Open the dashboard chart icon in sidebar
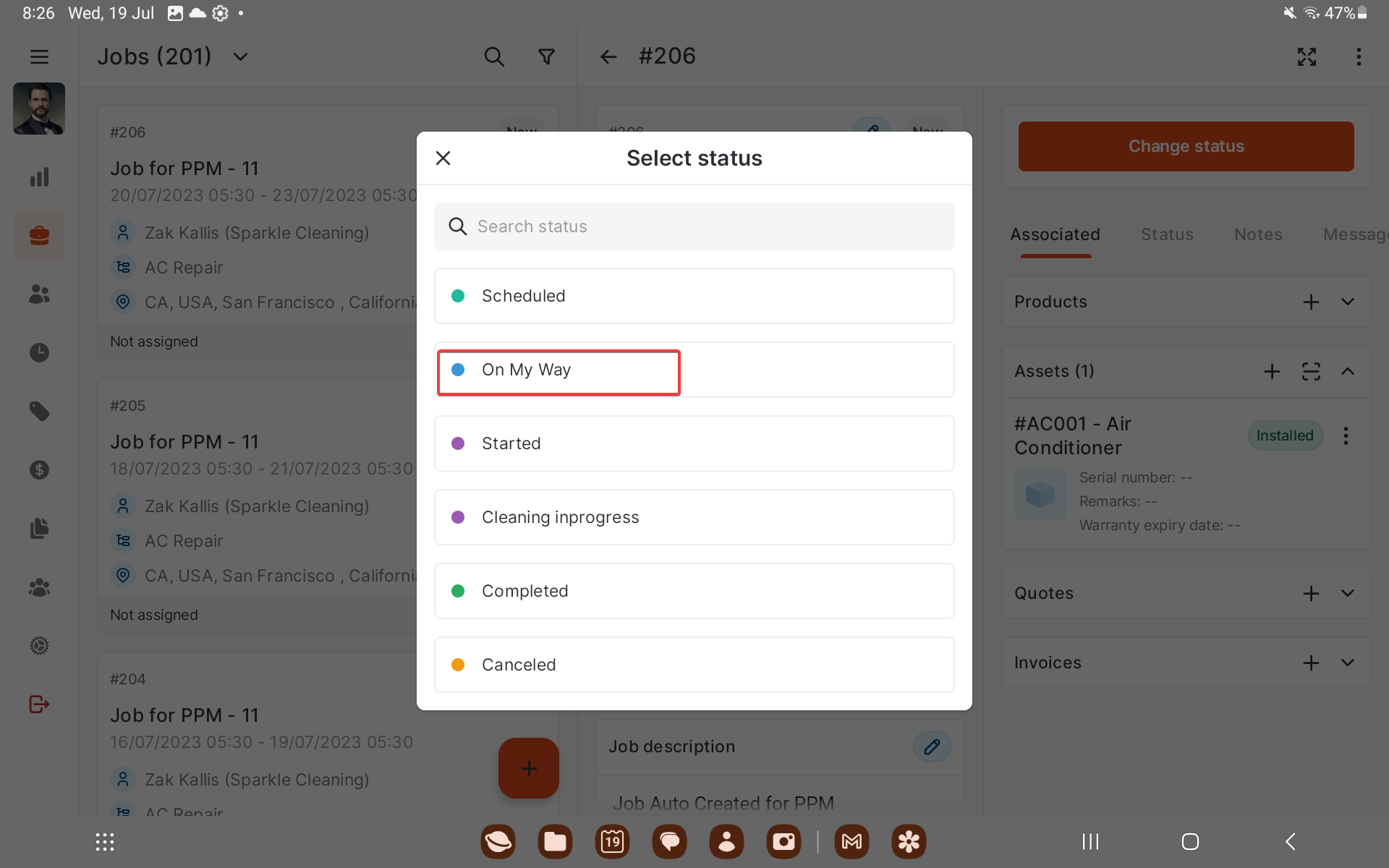The width and height of the screenshot is (1389, 868). click(x=39, y=177)
